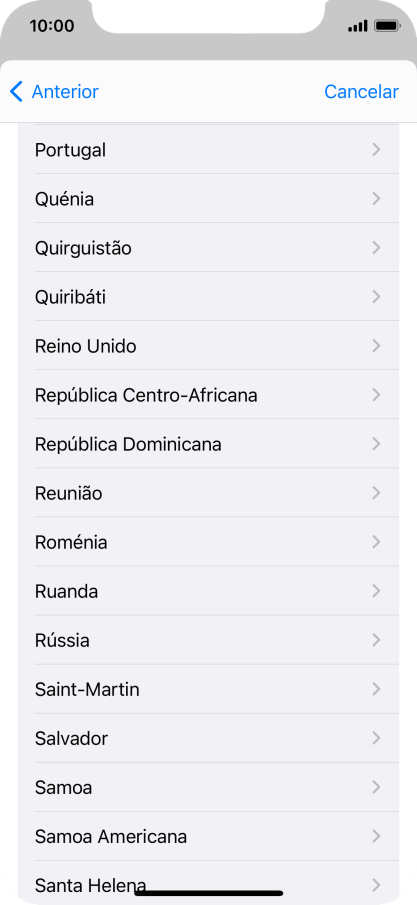
Task: Pick Ruanda from the list
Action: [x=208, y=592]
